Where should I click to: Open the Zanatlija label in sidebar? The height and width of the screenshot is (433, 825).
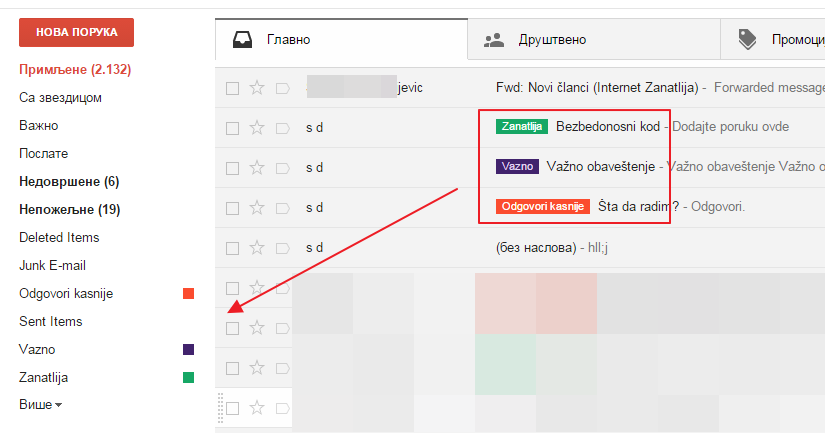43,377
